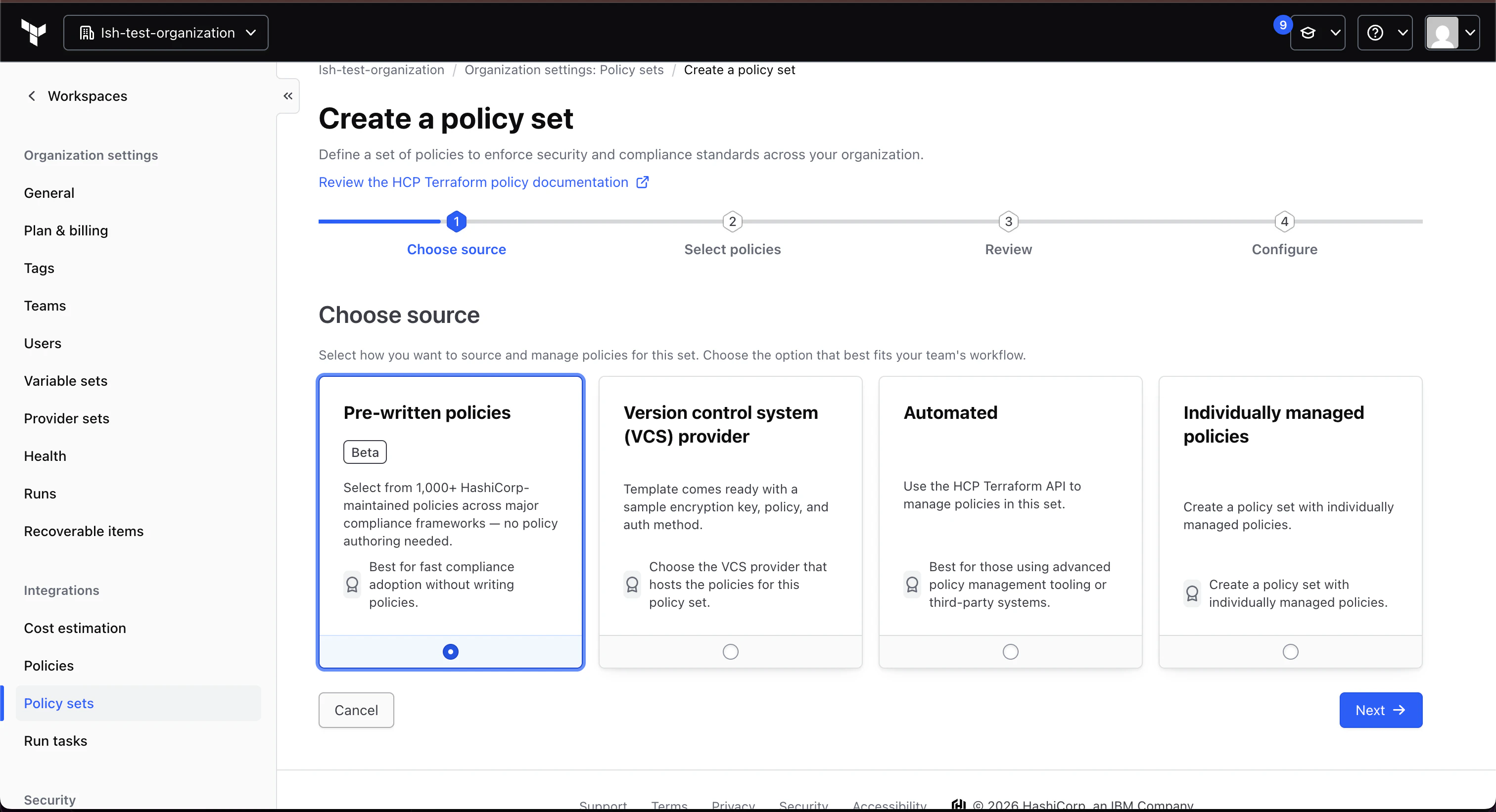
Task: Click the Configure step label
Action: click(1285, 250)
